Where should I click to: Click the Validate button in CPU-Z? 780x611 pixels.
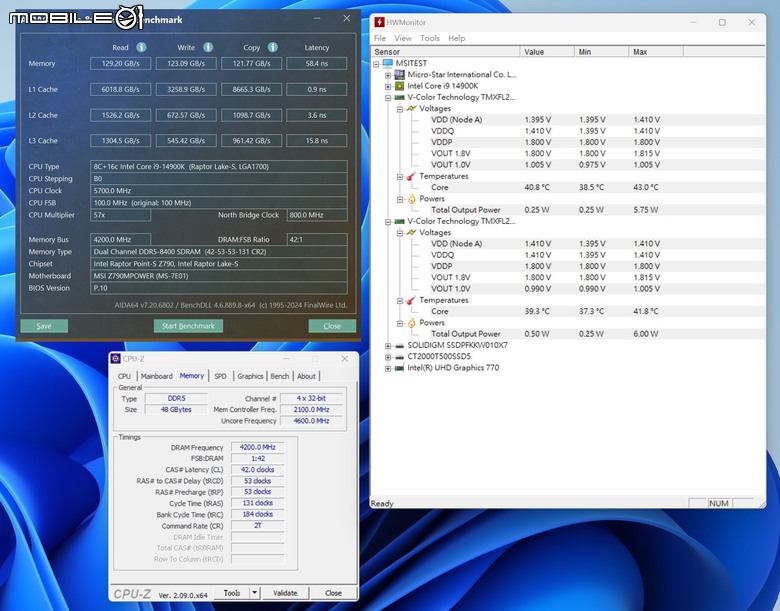coord(285,593)
